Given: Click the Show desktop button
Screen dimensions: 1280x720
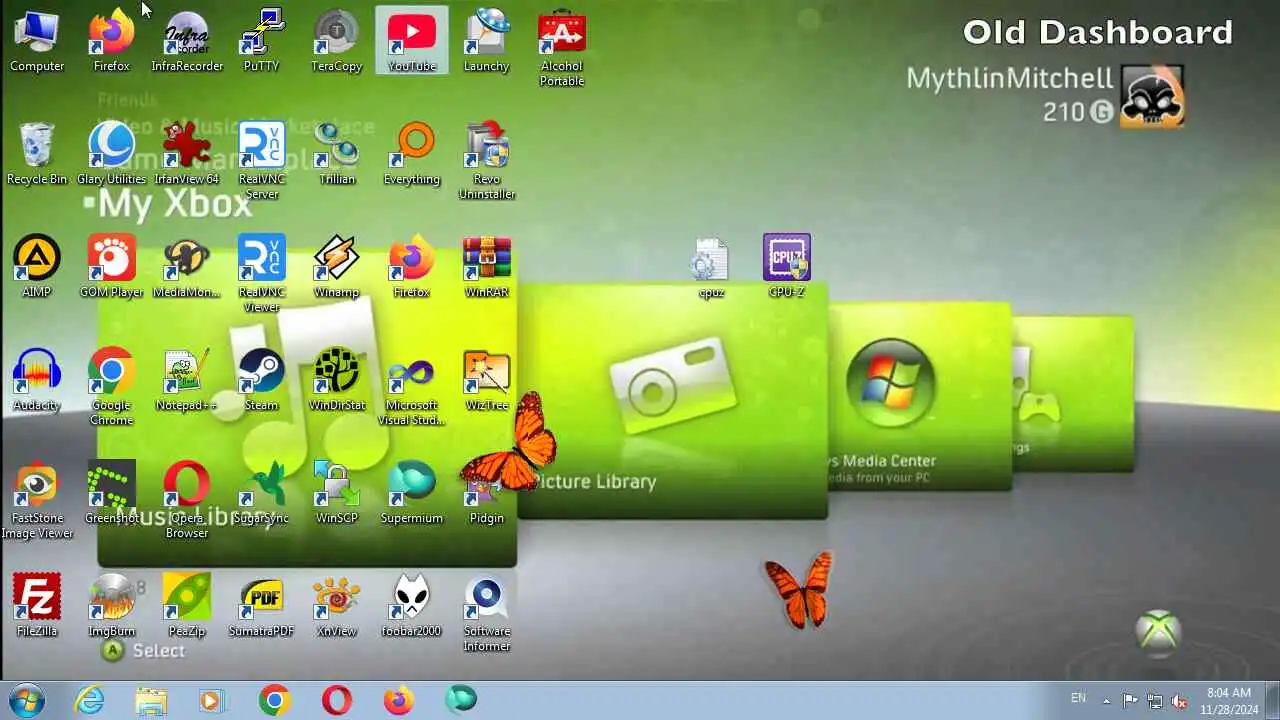Looking at the screenshot, I should (1271, 700).
